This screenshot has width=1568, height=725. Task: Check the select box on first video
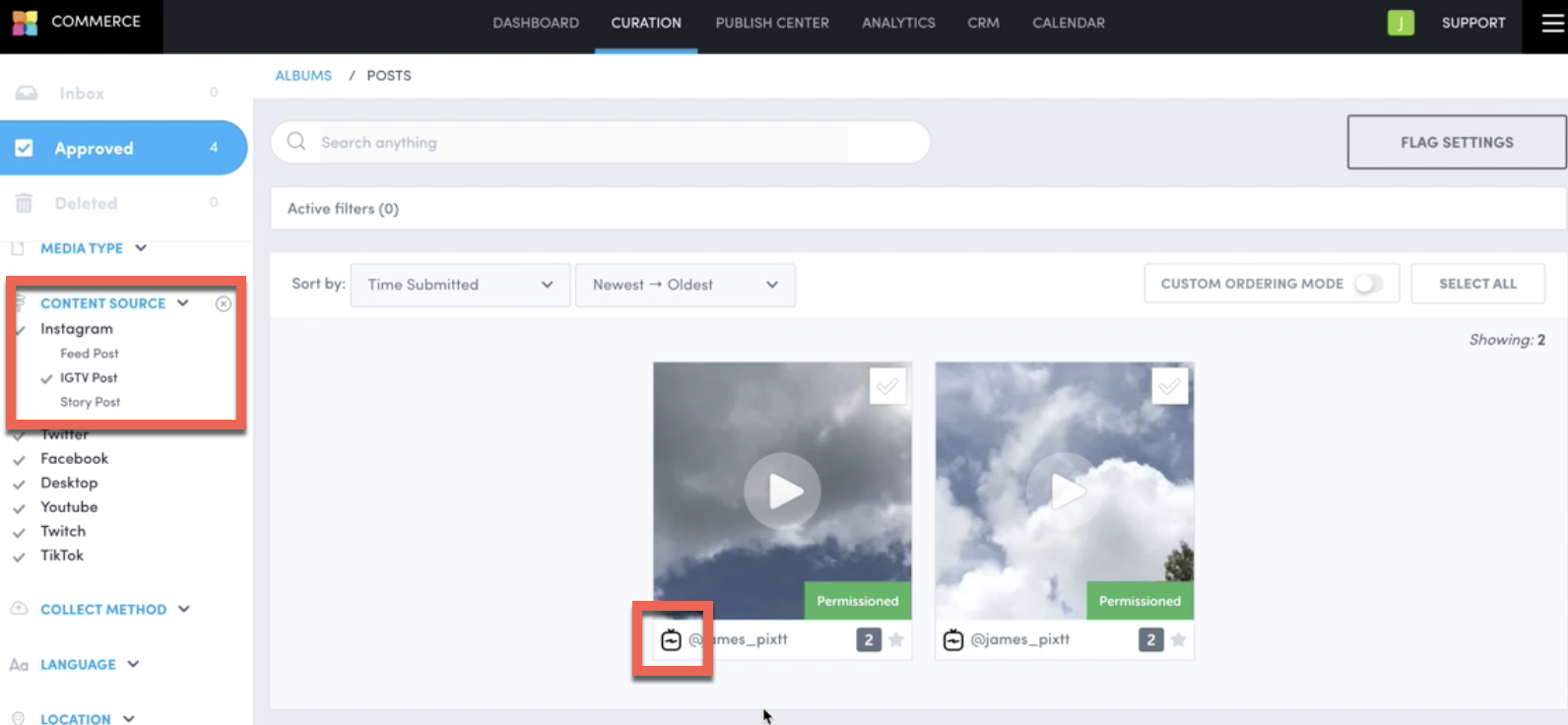887,386
